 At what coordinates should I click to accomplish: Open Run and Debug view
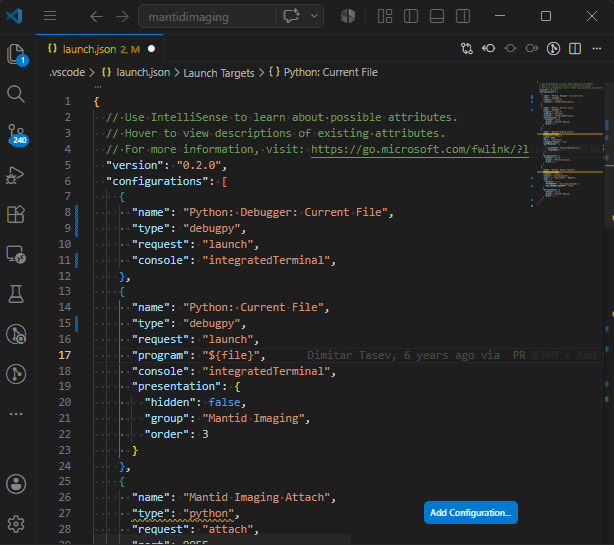click(16, 175)
